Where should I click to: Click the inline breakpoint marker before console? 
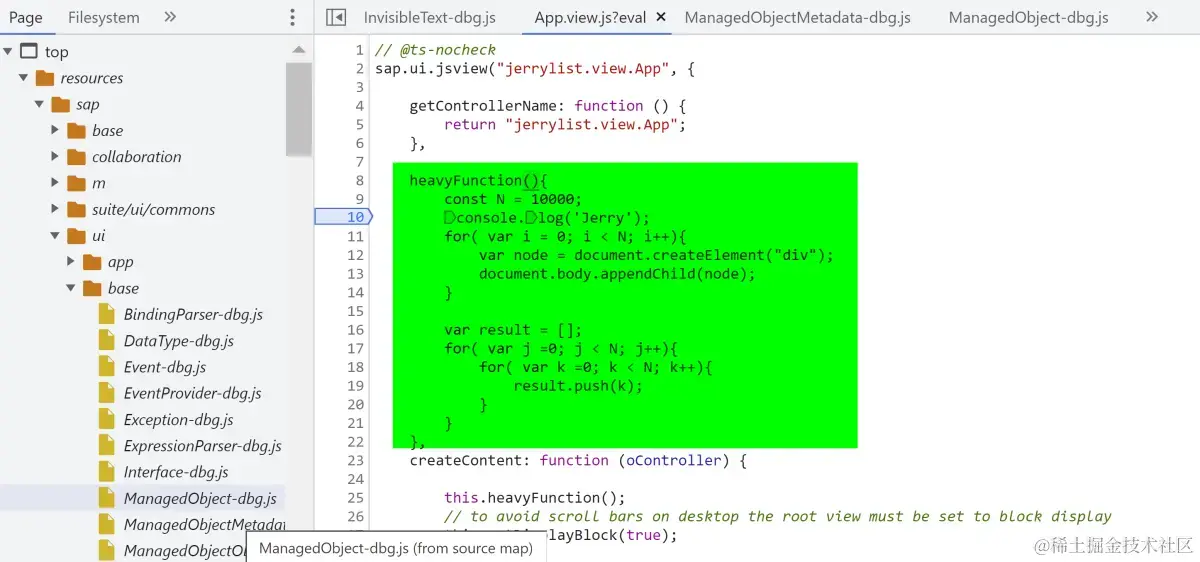450,218
